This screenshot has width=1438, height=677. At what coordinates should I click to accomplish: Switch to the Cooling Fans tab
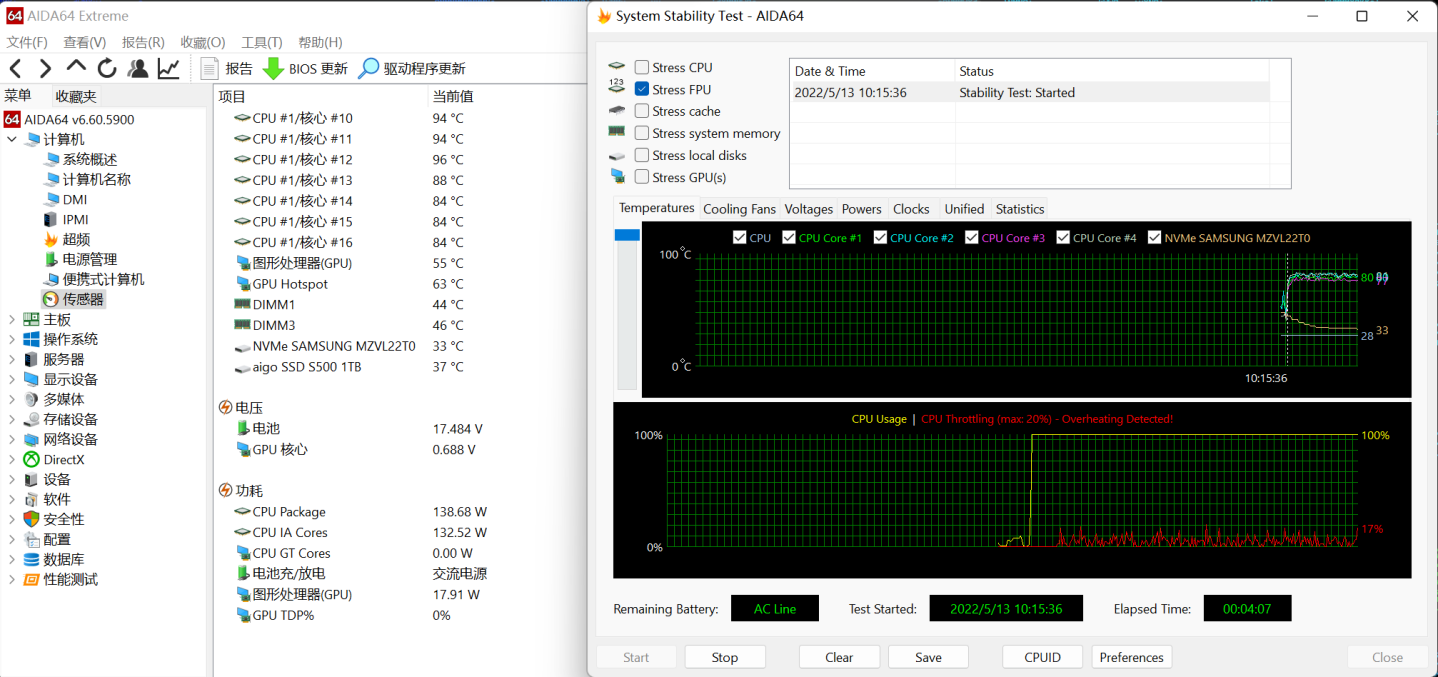[739, 209]
